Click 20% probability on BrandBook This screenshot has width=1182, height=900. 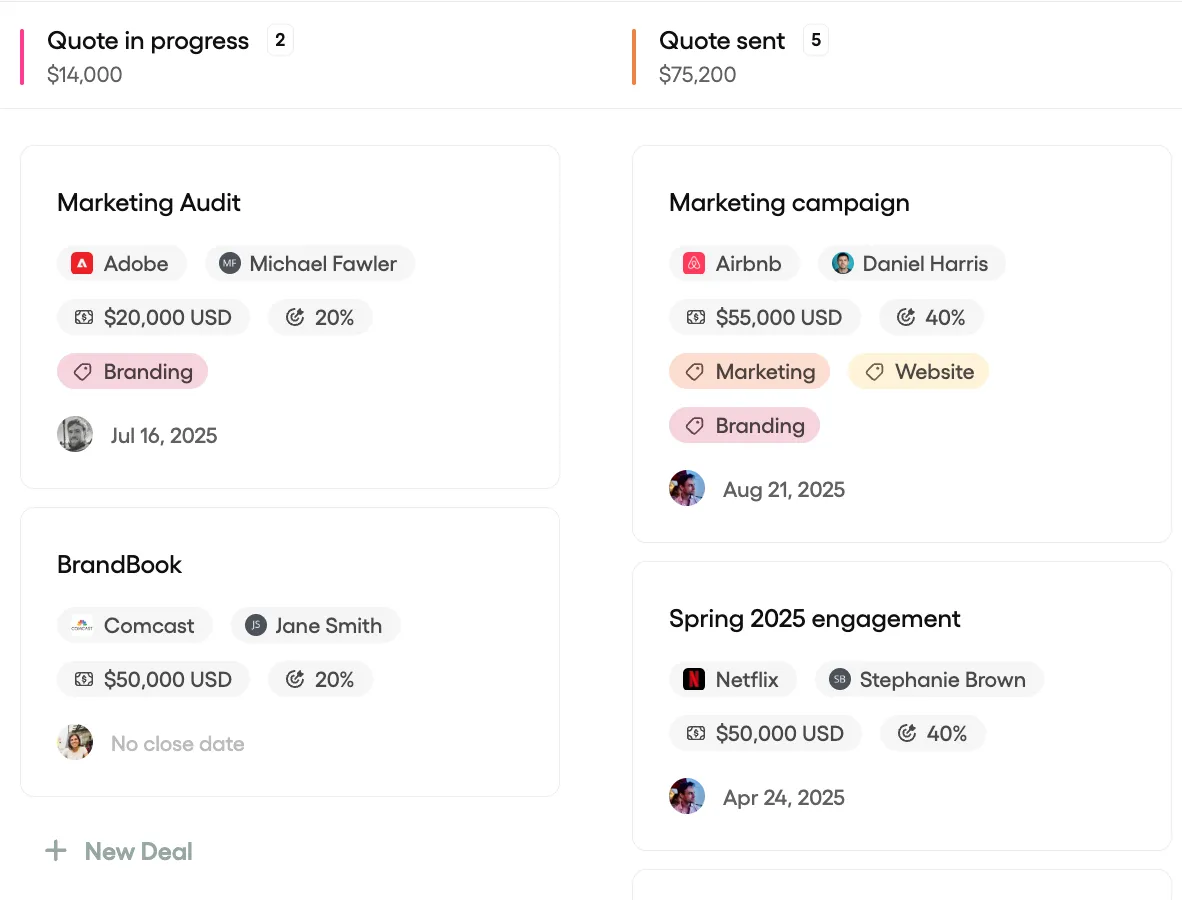pyautogui.click(x=334, y=679)
